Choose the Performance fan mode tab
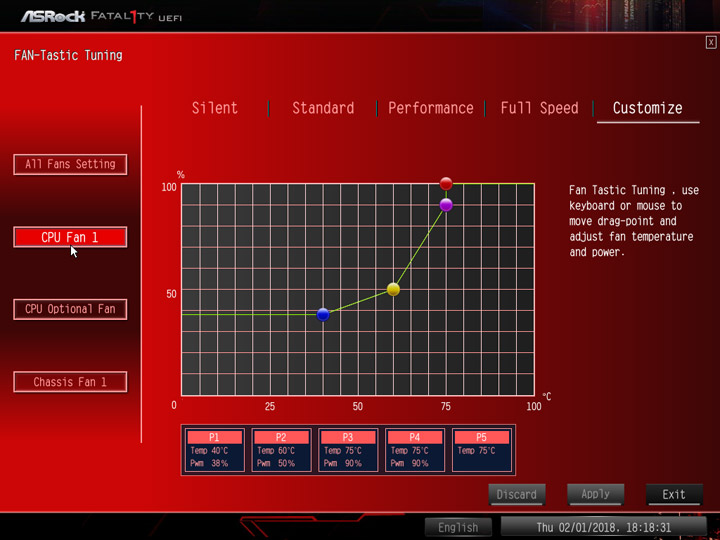Screen dimensions: 720x540 click(x=430, y=108)
